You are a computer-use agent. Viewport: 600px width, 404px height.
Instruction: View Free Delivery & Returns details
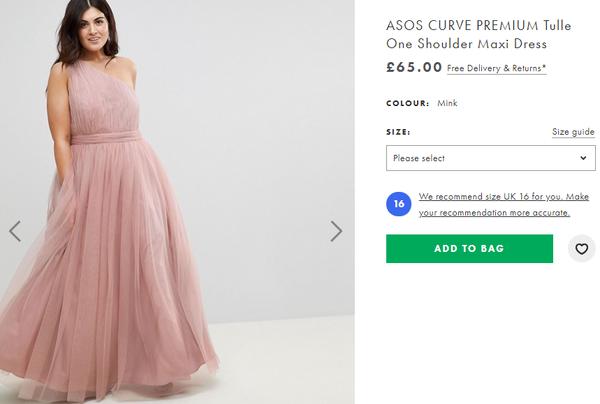[x=497, y=69]
